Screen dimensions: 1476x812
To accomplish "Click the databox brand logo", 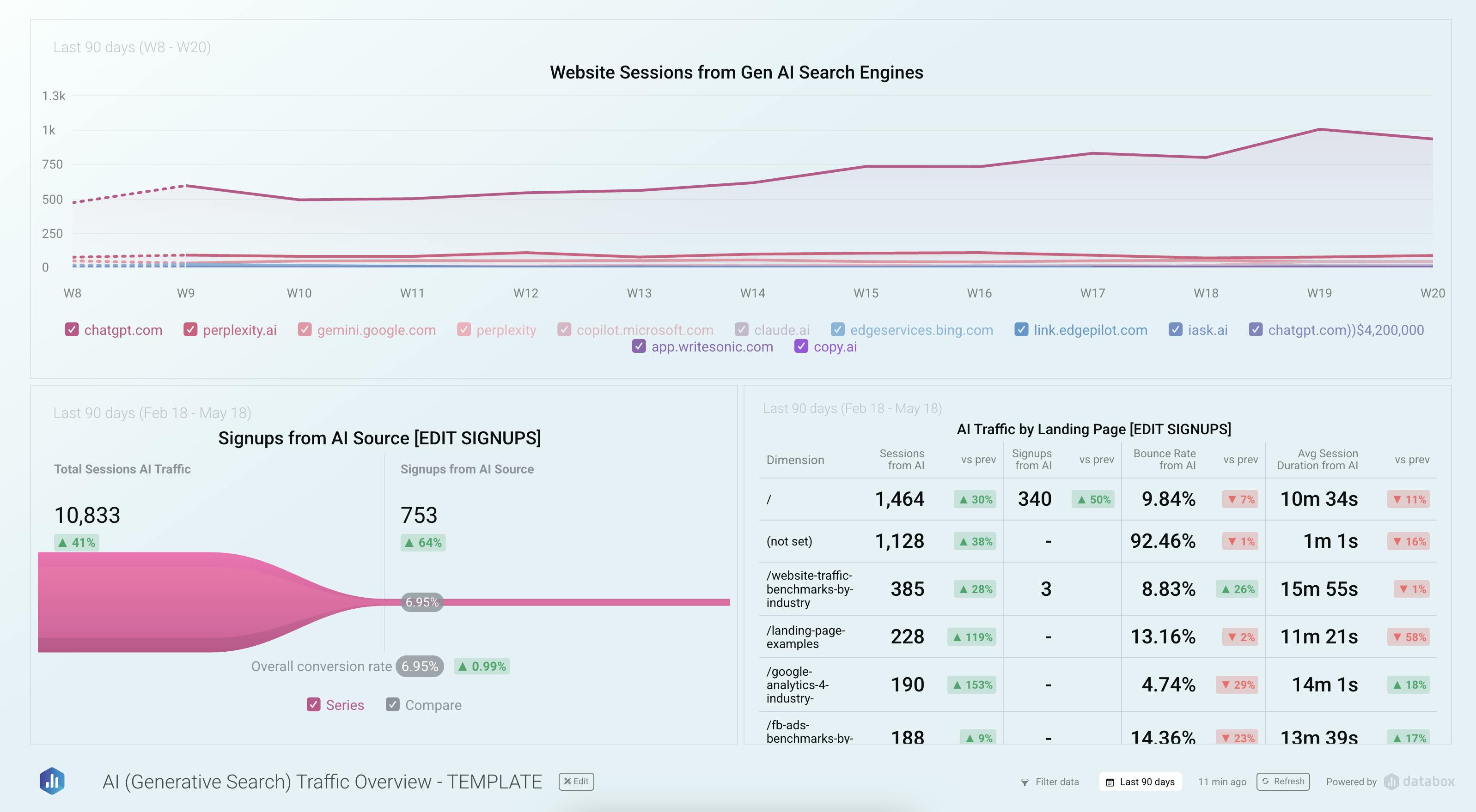I will (x=1419, y=782).
